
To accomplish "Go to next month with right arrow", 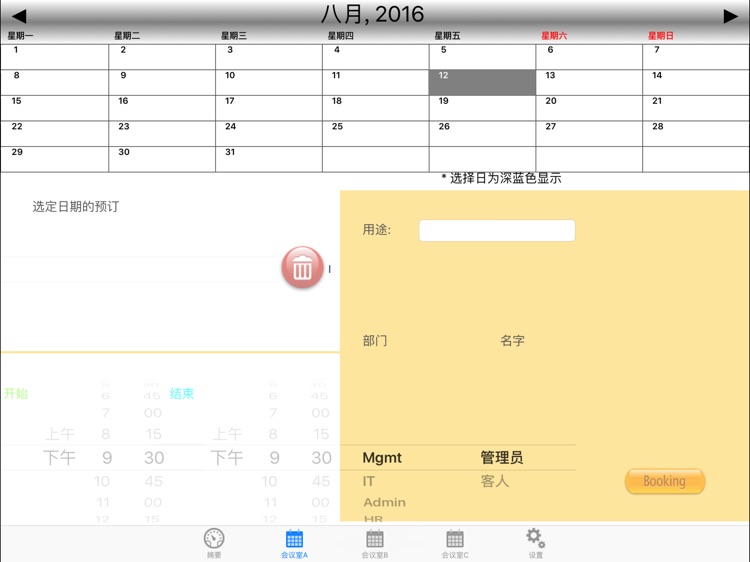I will pos(730,16).
